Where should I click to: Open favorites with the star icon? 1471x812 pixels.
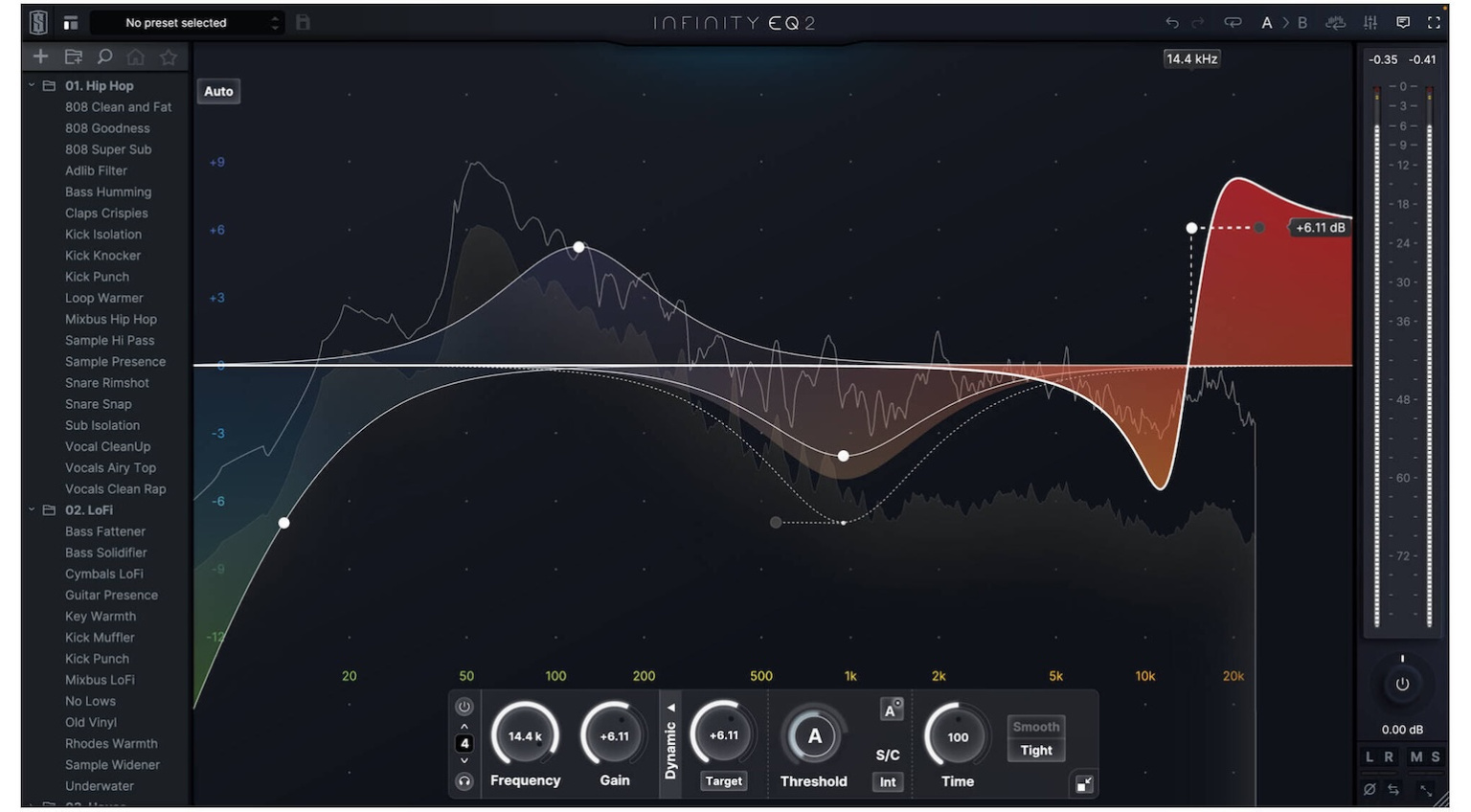(x=169, y=56)
